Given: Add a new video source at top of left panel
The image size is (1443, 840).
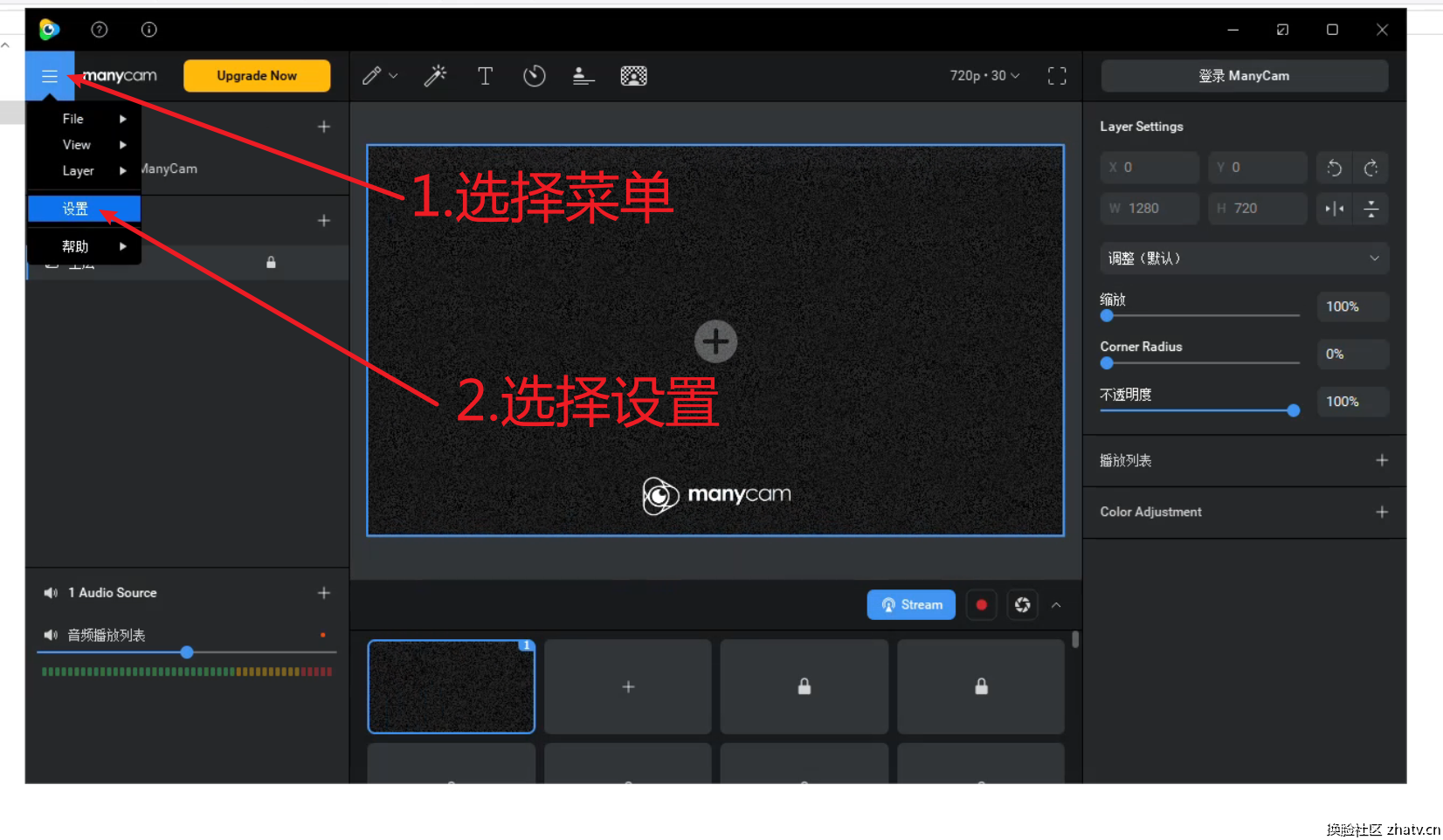Looking at the screenshot, I should 324,127.
